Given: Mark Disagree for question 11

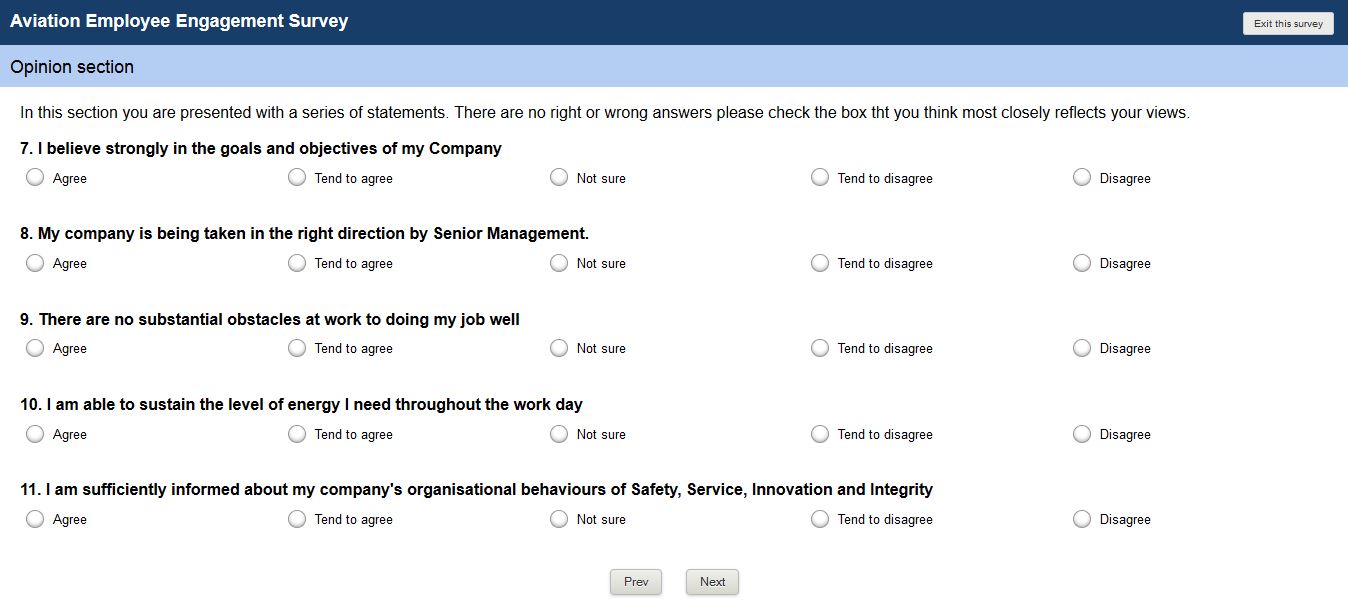Looking at the screenshot, I should click(1082, 519).
